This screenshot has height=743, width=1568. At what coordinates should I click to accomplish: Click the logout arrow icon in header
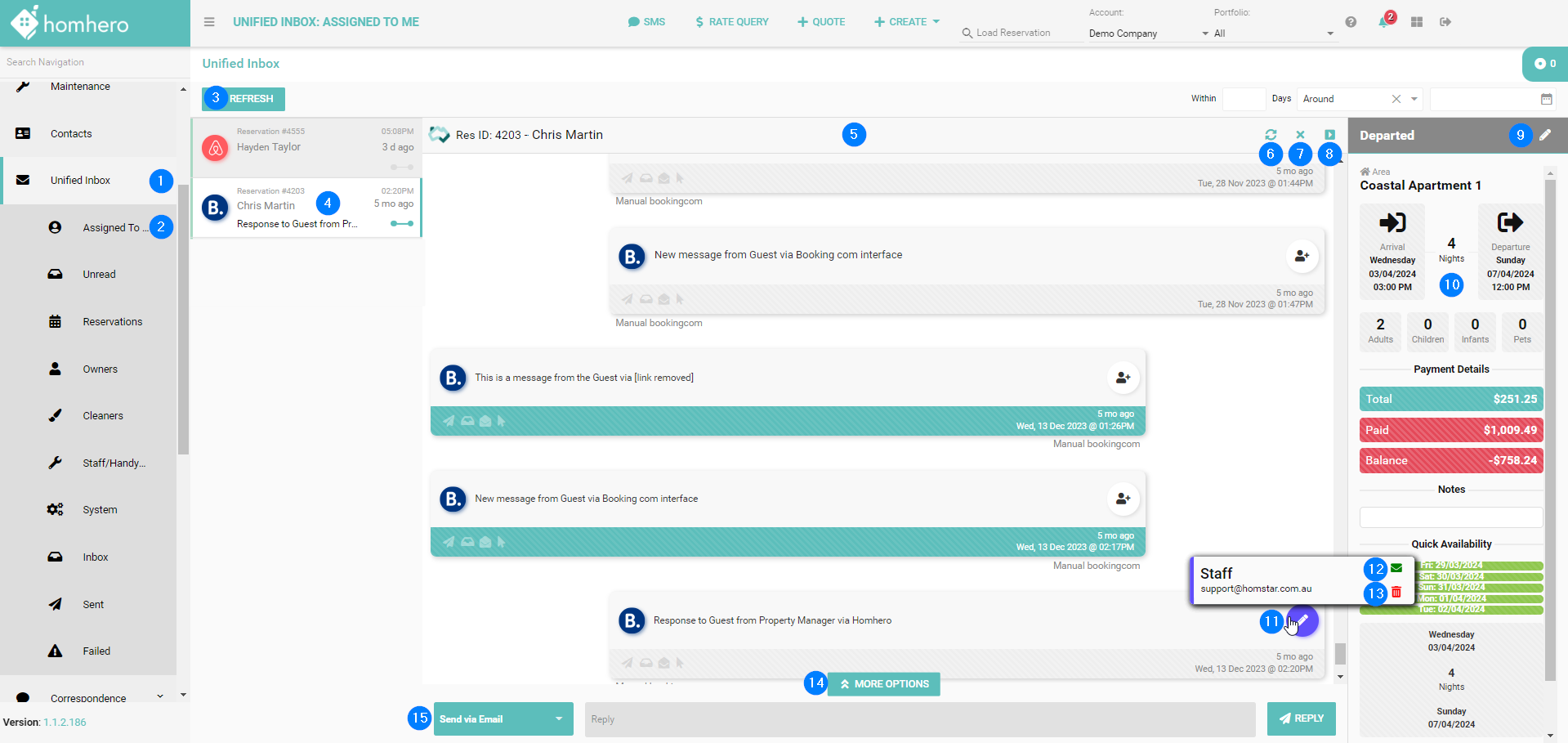pyautogui.click(x=1445, y=22)
